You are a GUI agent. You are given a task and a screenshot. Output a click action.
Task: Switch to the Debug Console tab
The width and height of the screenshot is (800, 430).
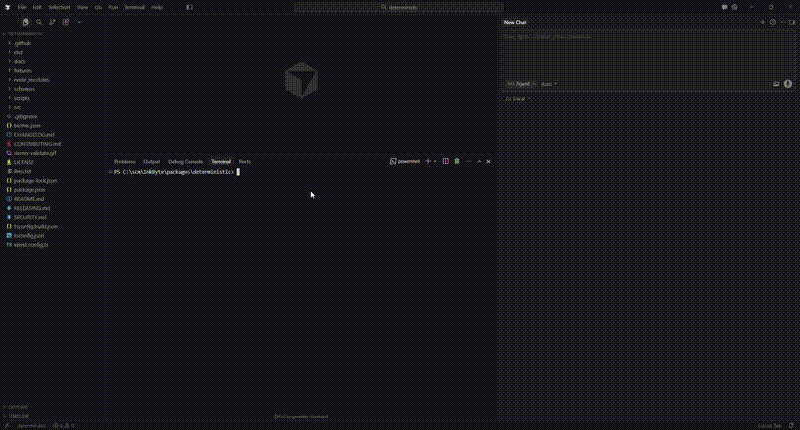185,162
